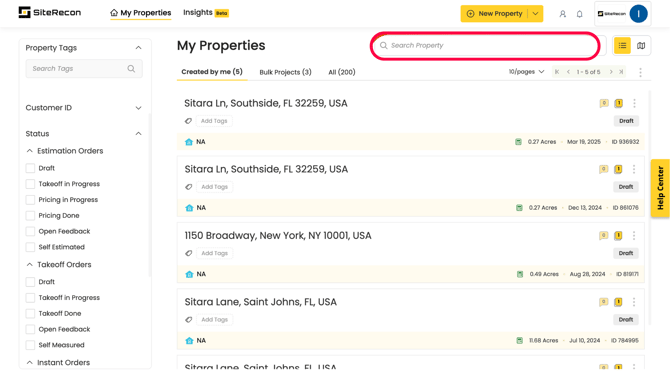Collapse the Property Tags section
The width and height of the screenshot is (670, 377).
coord(138,47)
